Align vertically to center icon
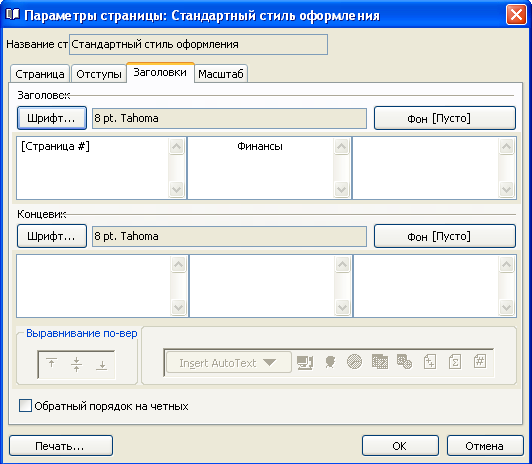Viewport: 532px width, 464px height. coord(76,365)
